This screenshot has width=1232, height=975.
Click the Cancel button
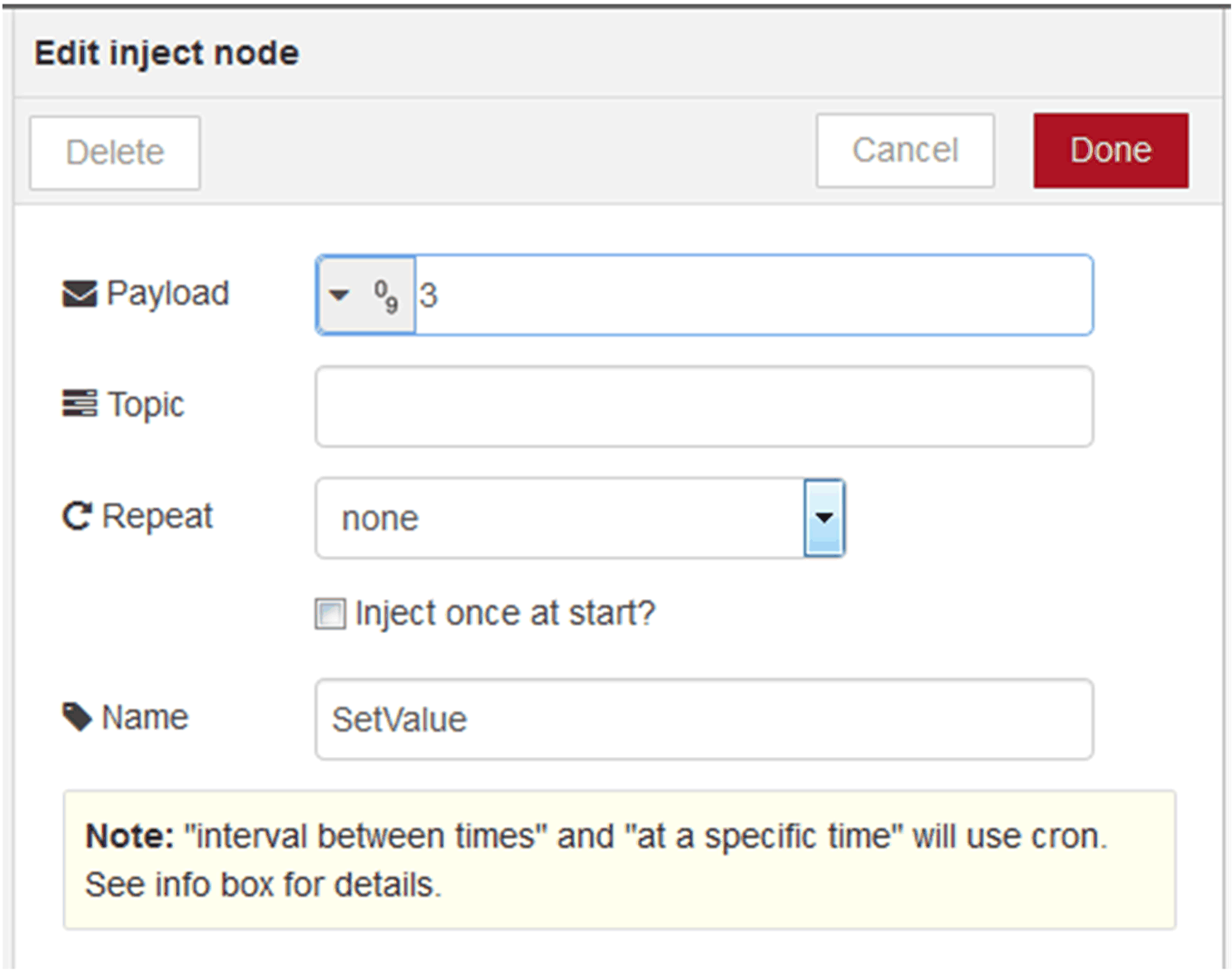(x=904, y=151)
